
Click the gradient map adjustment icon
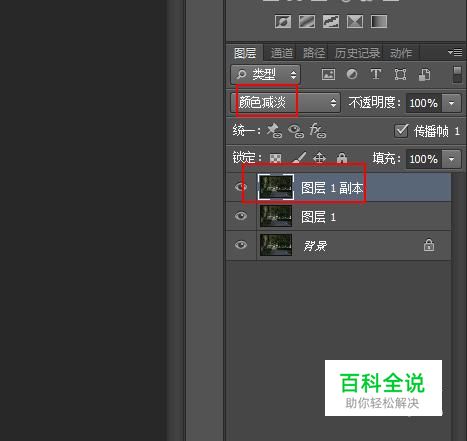tap(379, 22)
